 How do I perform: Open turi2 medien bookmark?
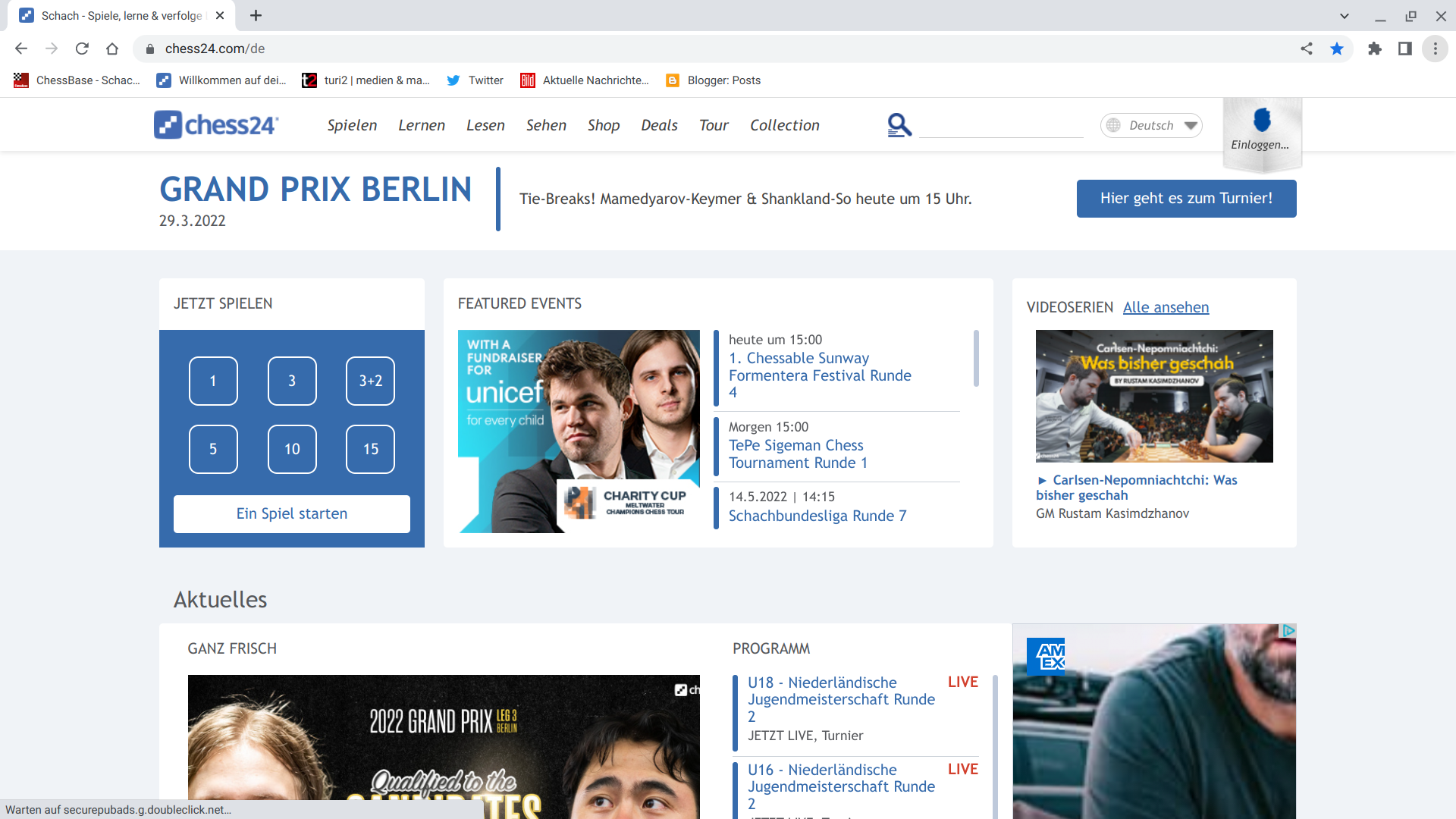[x=366, y=80]
